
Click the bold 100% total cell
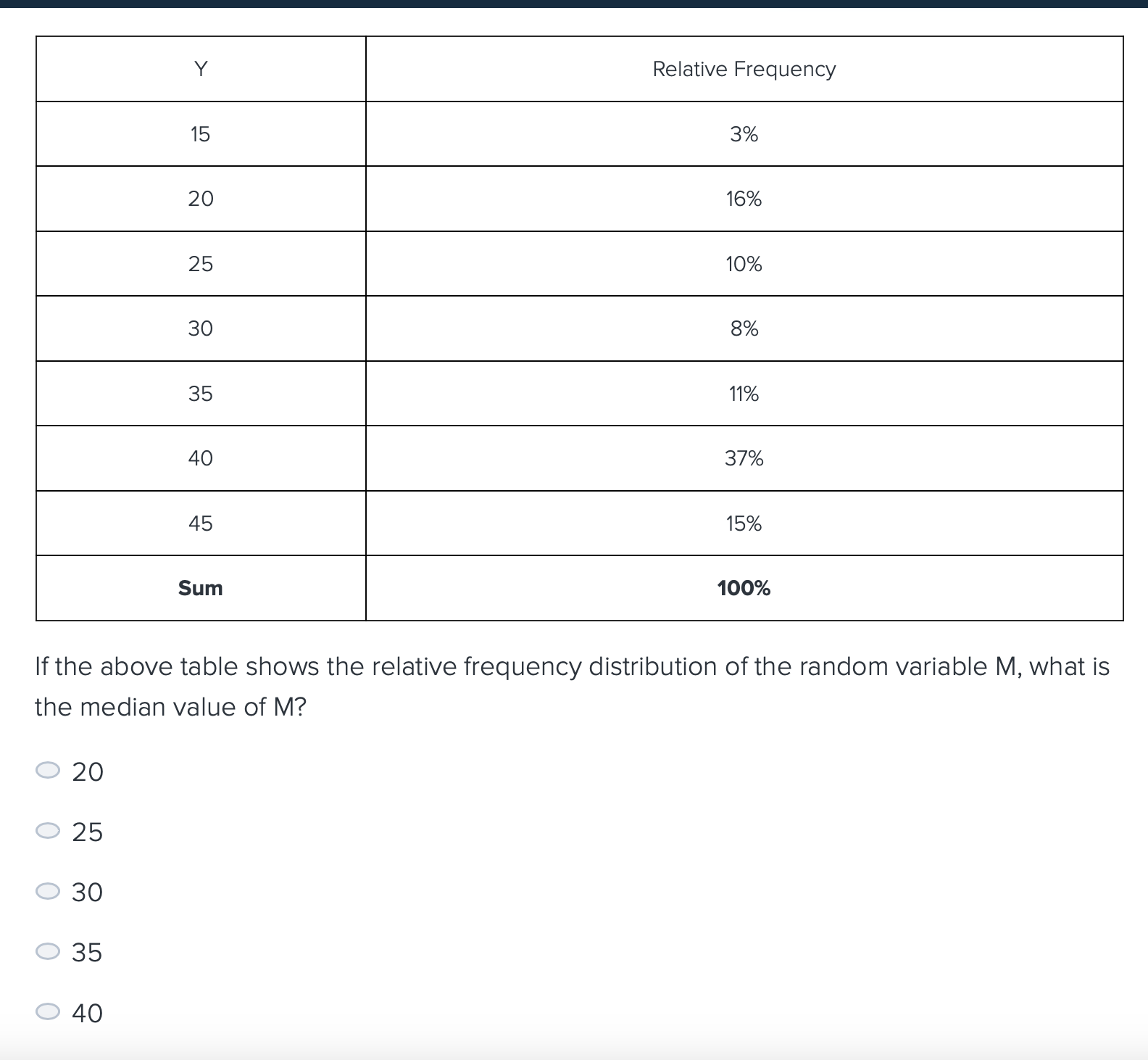(x=744, y=588)
